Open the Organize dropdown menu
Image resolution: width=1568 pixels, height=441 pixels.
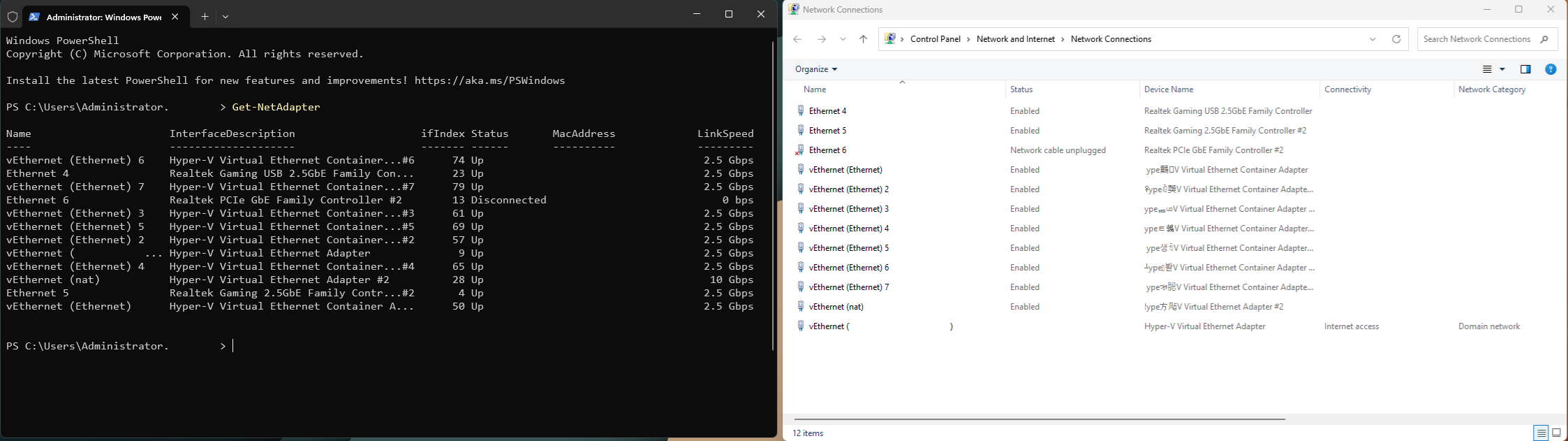tap(815, 69)
